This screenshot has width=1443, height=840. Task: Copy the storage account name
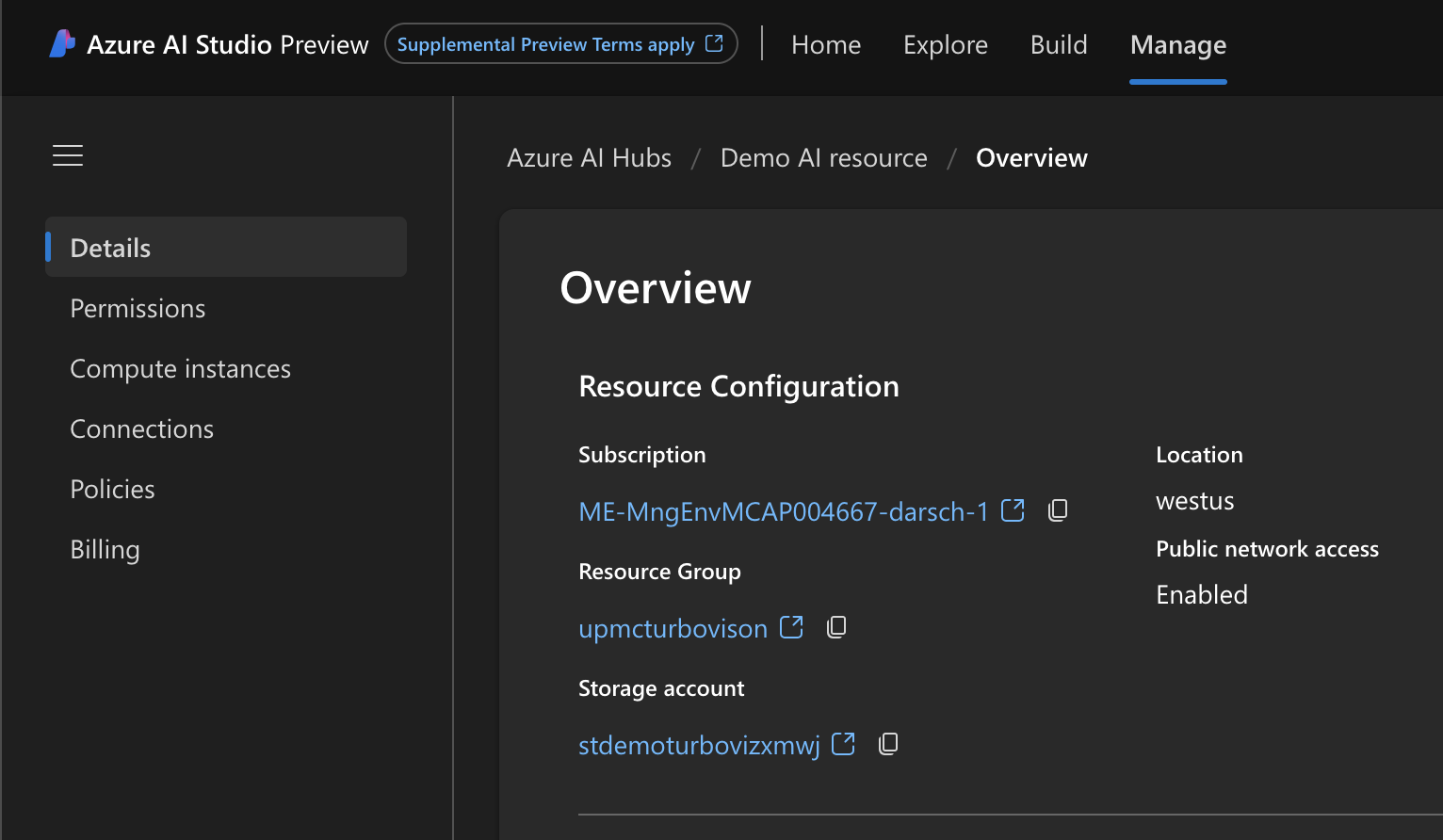888,744
